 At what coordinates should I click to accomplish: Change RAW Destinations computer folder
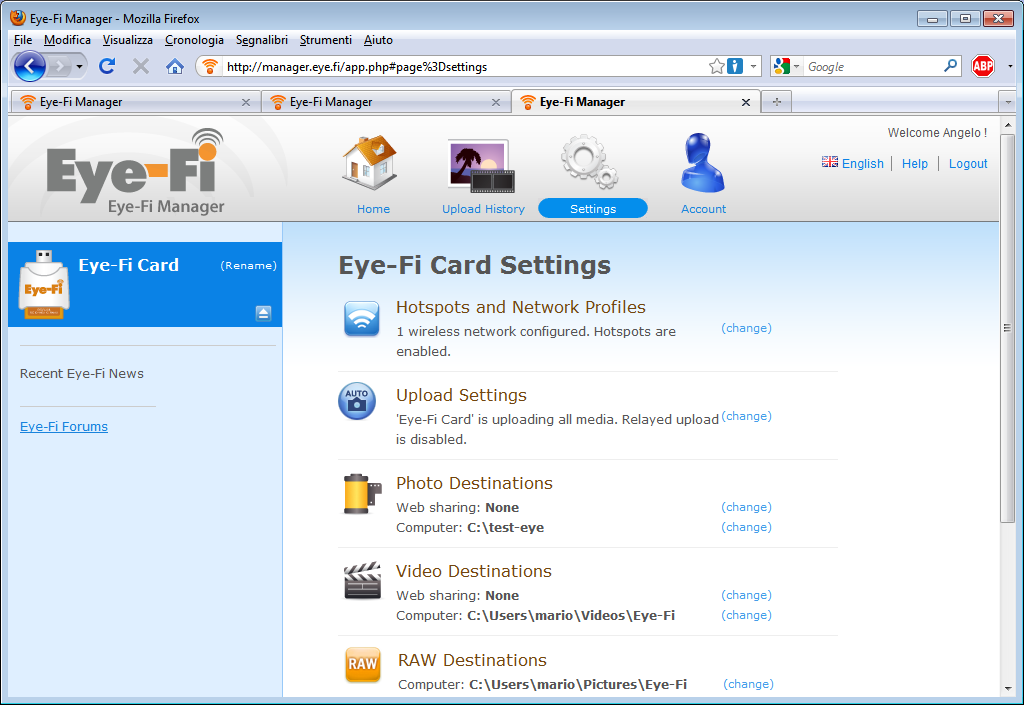(x=748, y=683)
